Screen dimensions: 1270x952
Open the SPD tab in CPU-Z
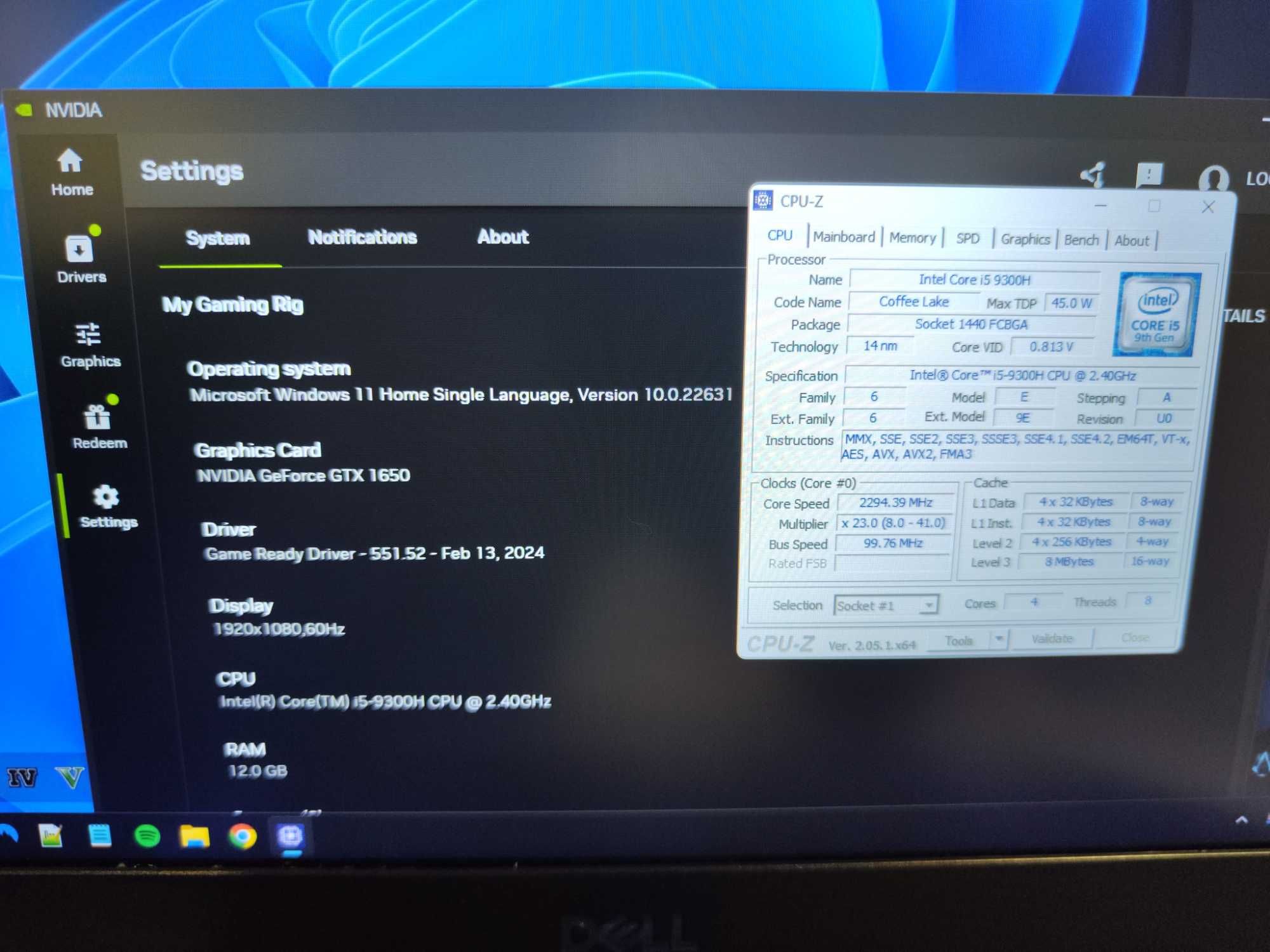click(x=968, y=239)
